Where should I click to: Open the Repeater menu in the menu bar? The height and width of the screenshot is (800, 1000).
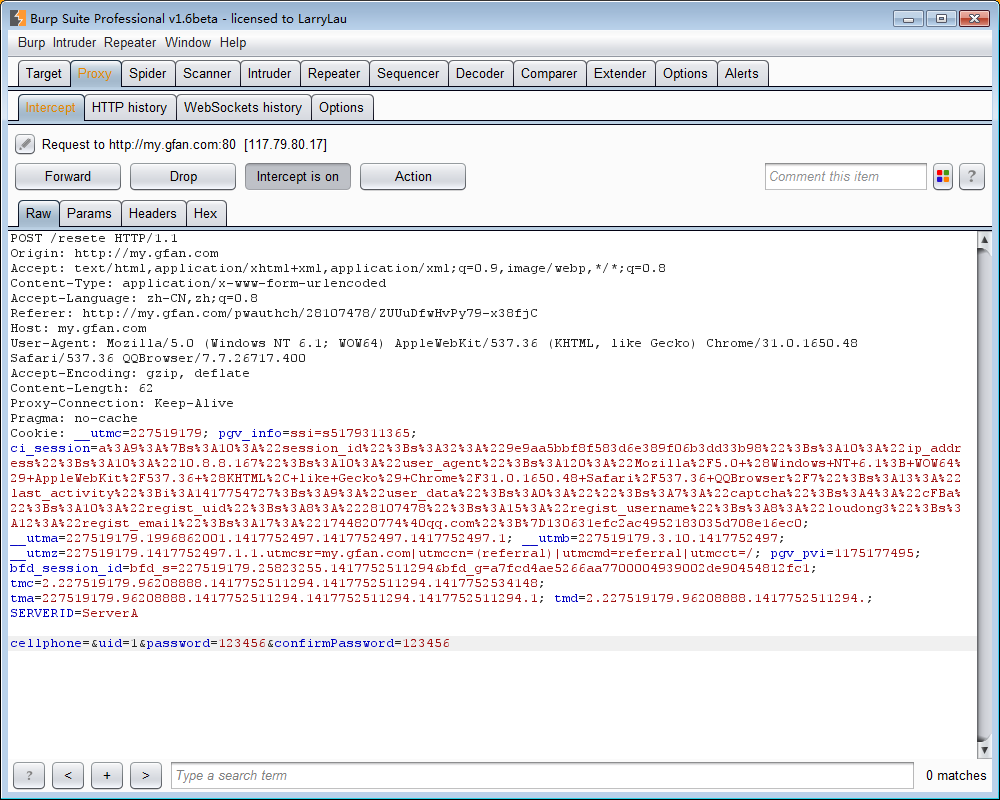(130, 43)
